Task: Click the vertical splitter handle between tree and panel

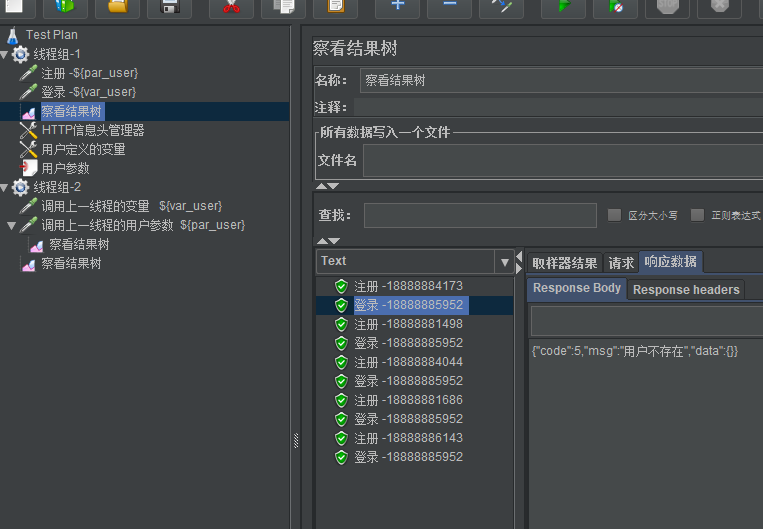Action: click(296, 440)
